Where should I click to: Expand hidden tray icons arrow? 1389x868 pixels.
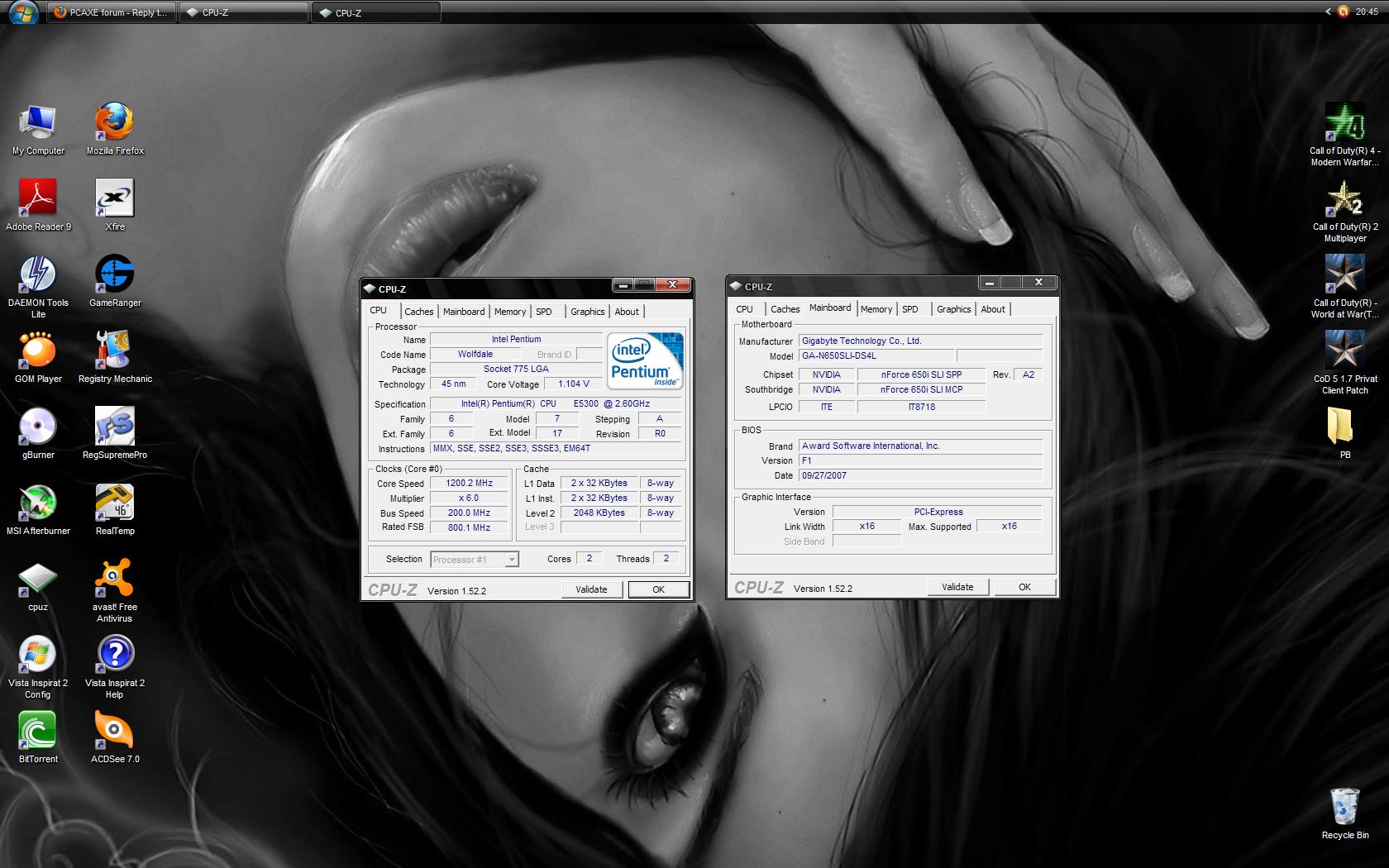tap(1328, 12)
